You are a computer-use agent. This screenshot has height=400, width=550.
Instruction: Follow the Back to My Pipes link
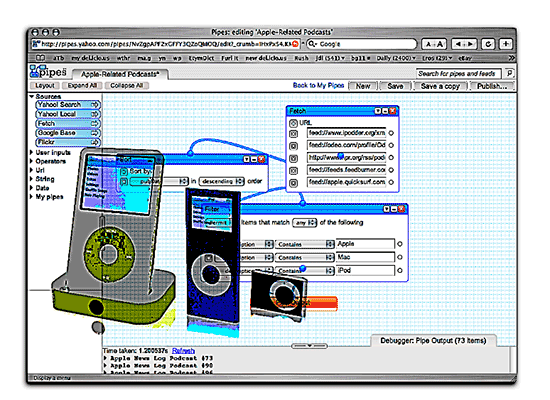[318, 85]
